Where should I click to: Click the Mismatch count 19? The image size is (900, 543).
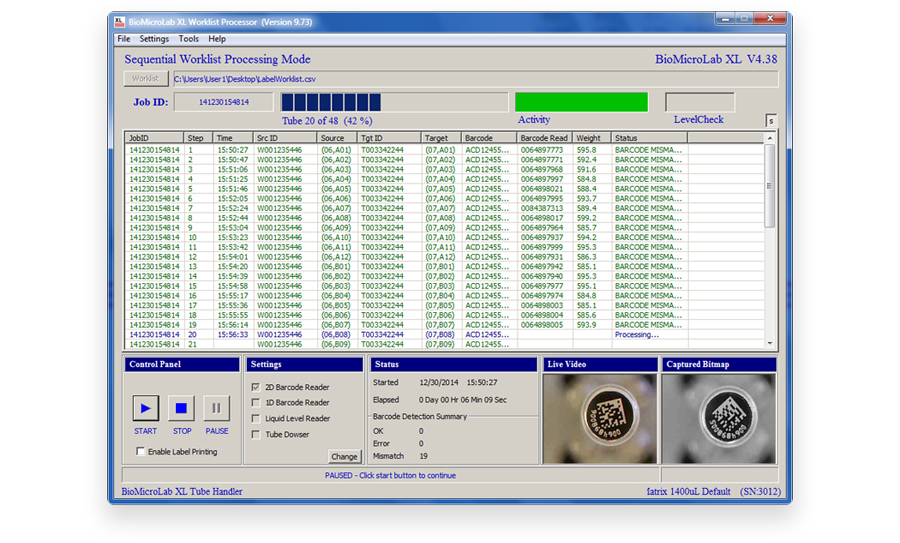pos(424,456)
